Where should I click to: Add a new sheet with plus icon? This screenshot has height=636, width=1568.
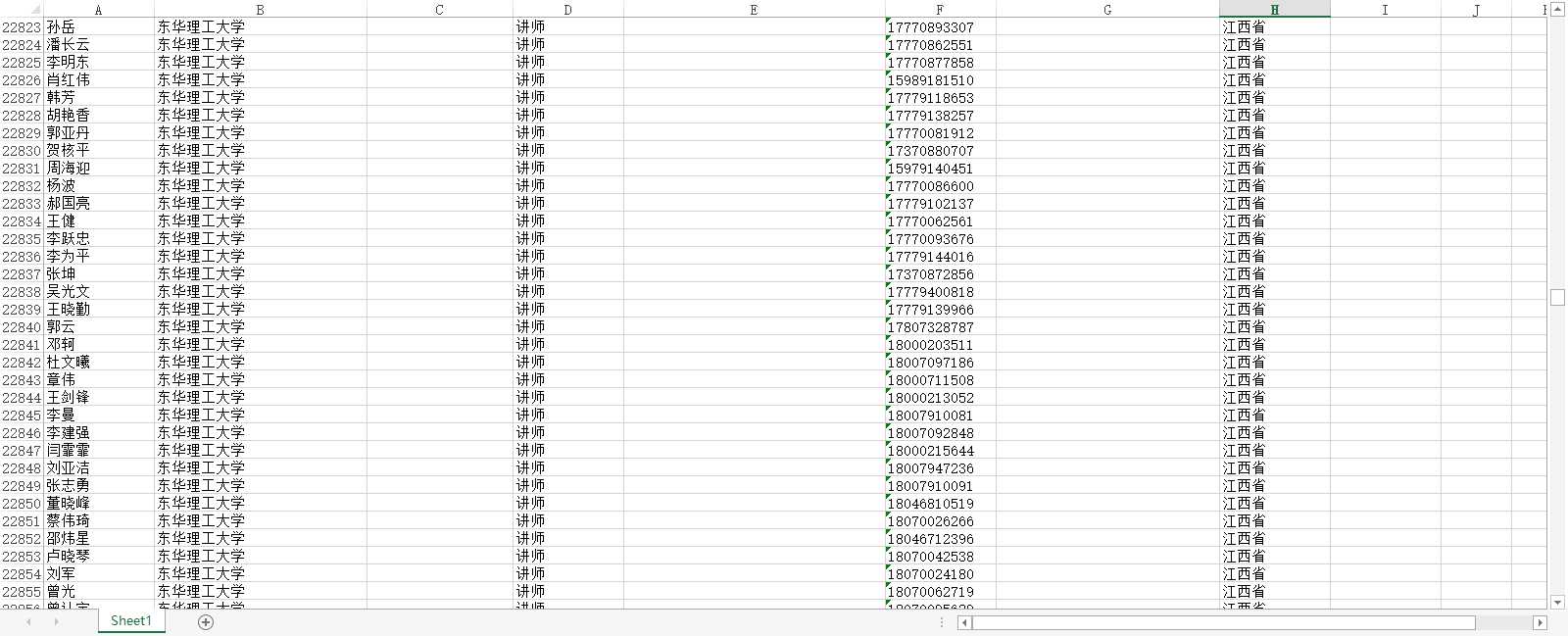(x=206, y=622)
